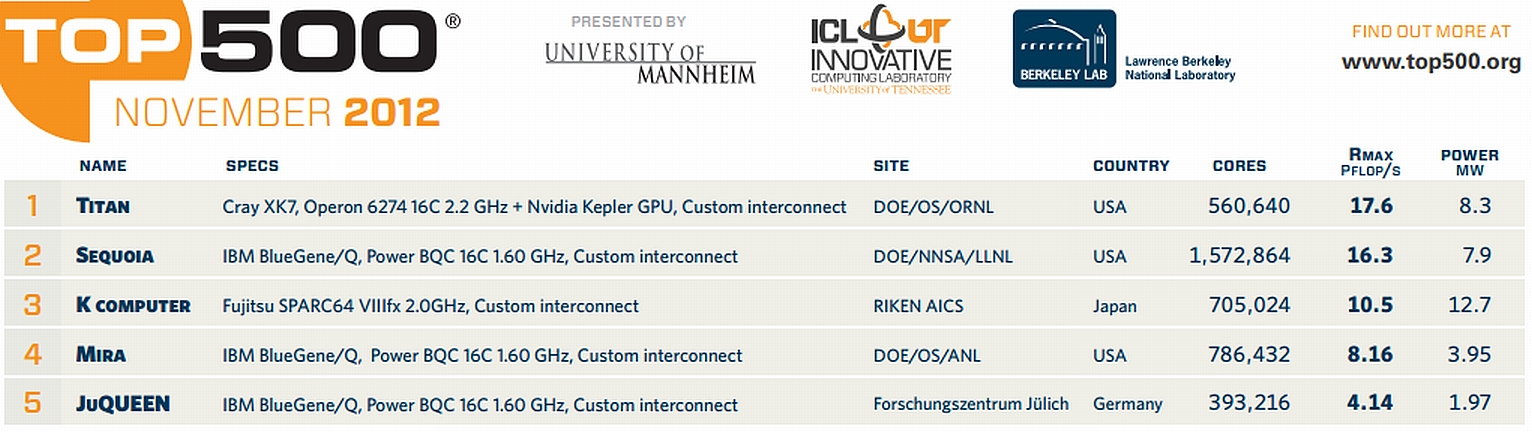
Task: Select the Titan supercomputer name
Action: pos(103,206)
